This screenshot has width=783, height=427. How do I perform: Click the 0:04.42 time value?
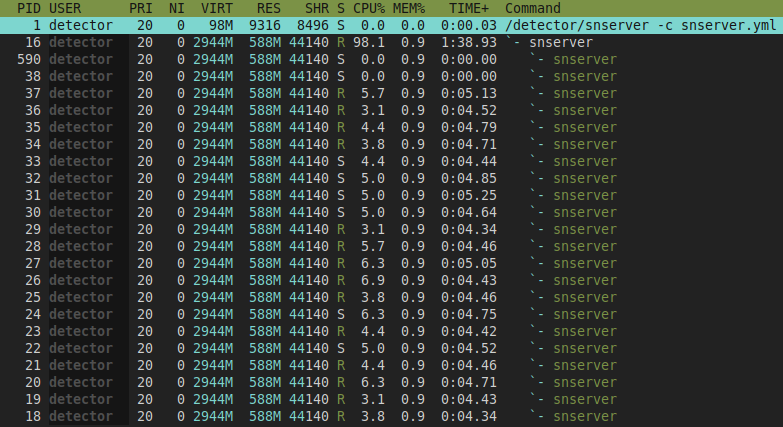pyautogui.click(x=468, y=331)
